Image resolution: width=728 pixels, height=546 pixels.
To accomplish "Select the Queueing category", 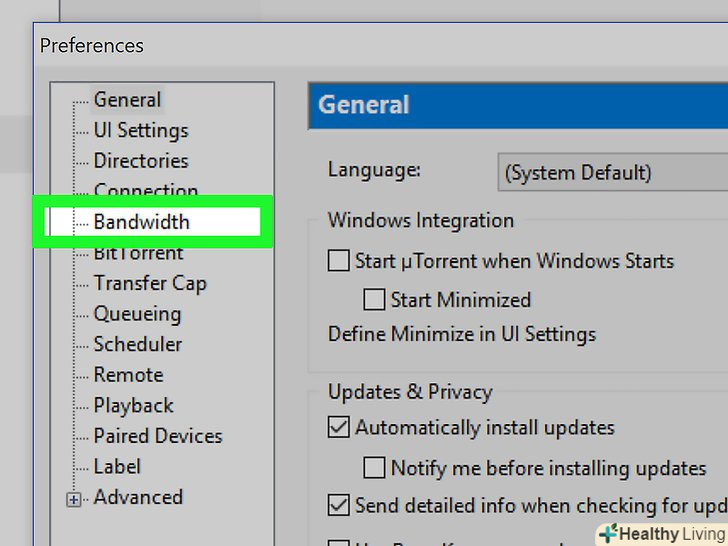I will (x=138, y=314).
